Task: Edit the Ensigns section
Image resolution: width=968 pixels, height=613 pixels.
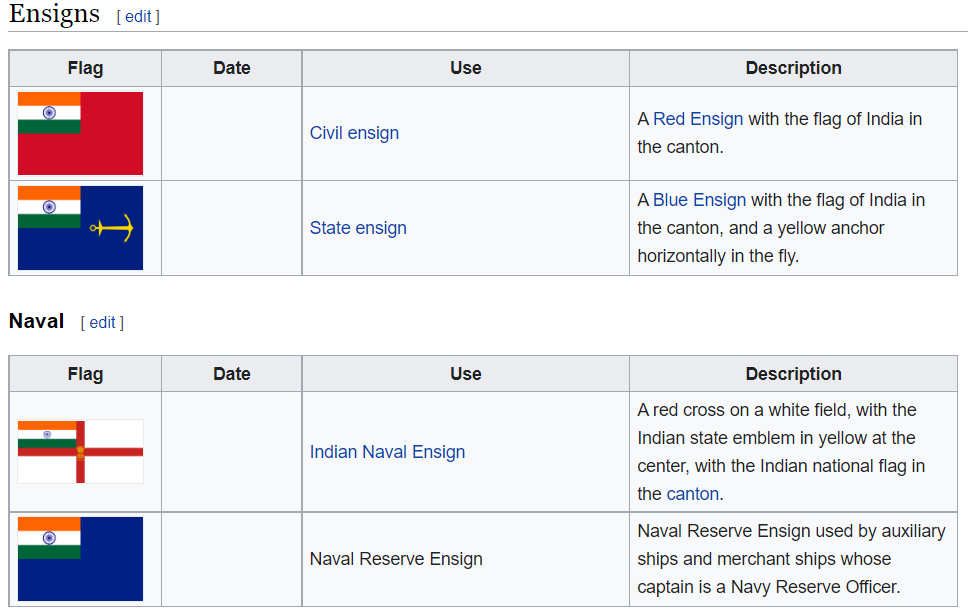Action: coord(138,17)
